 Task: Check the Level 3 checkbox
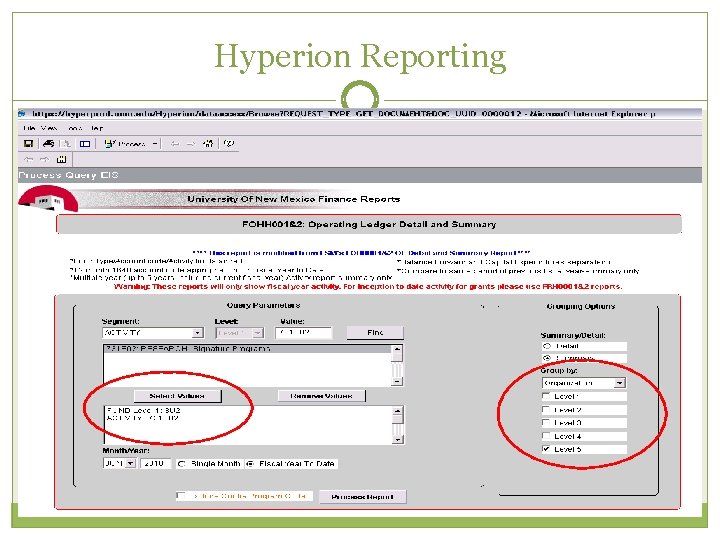click(546, 422)
